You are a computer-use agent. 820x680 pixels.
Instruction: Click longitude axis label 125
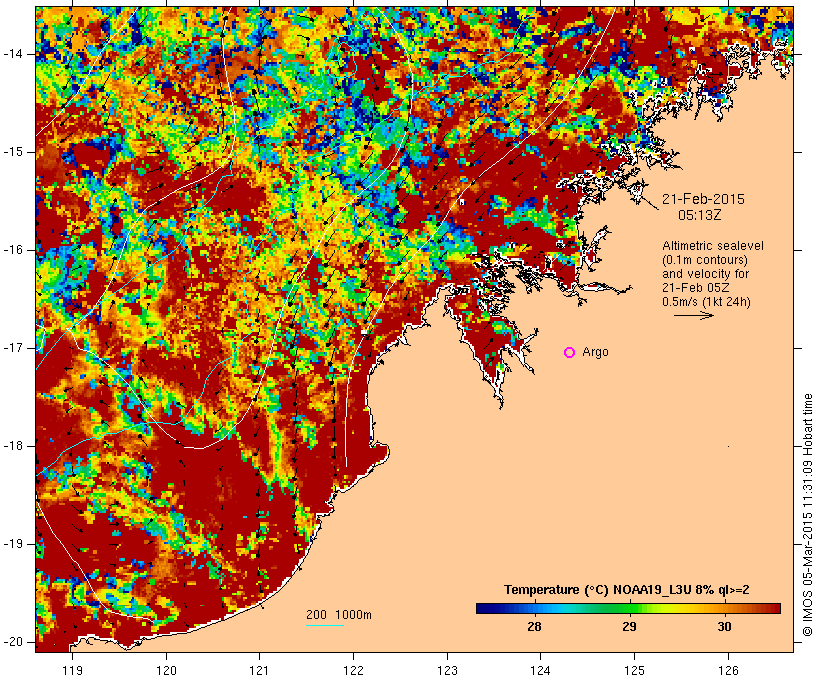click(634, 671)
